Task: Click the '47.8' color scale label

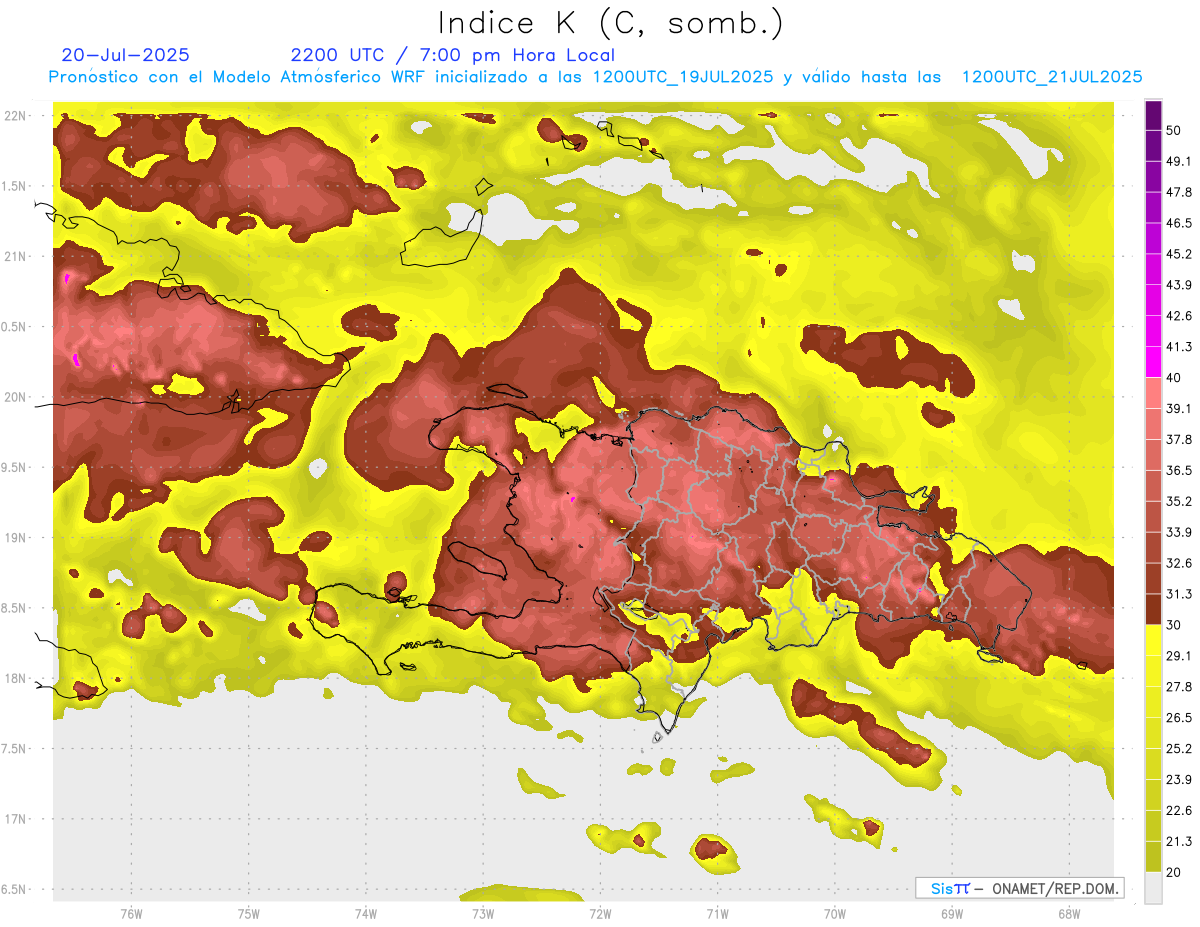Action: [x=1179, y=192]
